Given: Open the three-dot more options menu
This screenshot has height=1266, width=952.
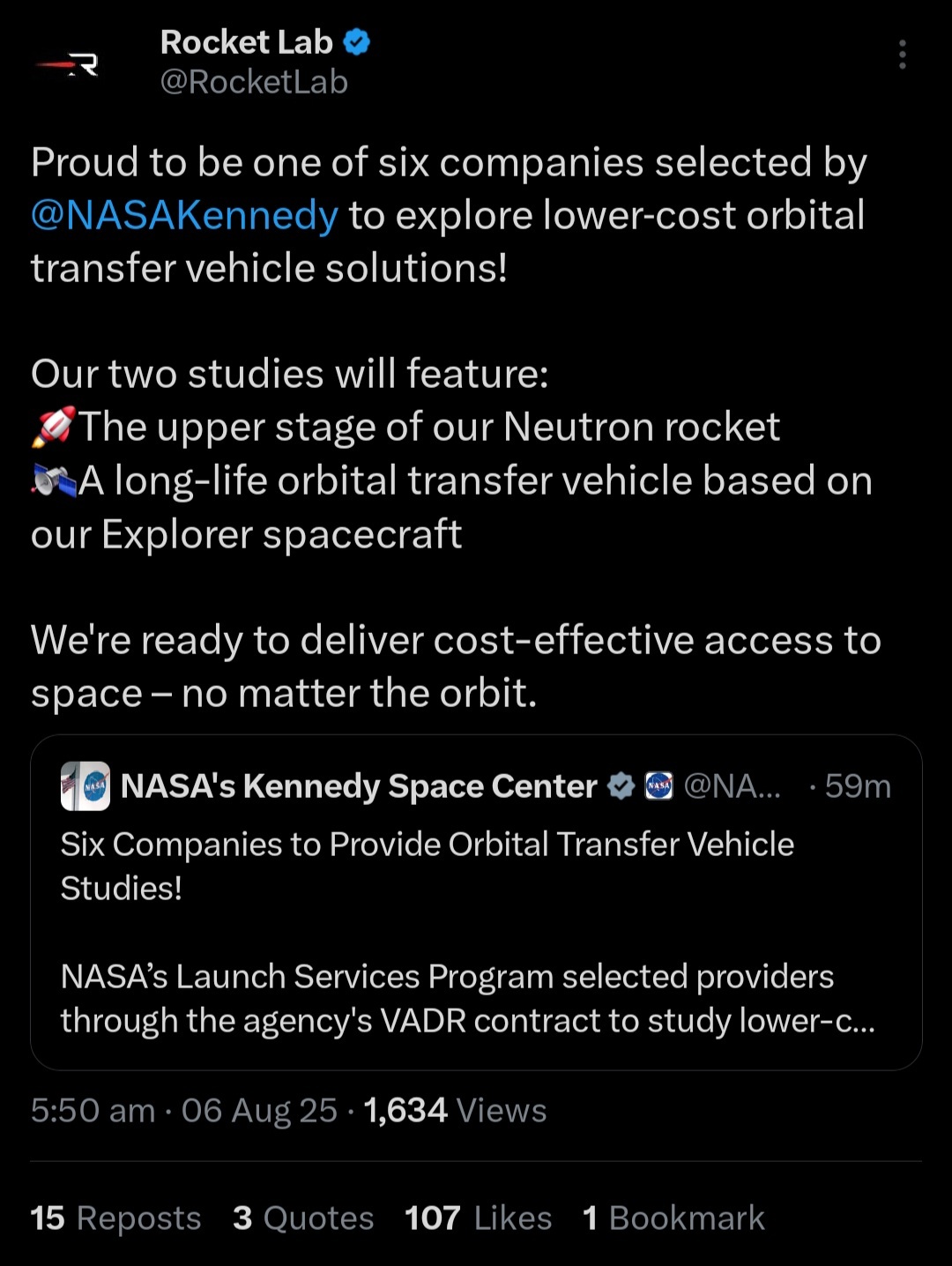Looking at the screenshot, I should click(902, 55).
